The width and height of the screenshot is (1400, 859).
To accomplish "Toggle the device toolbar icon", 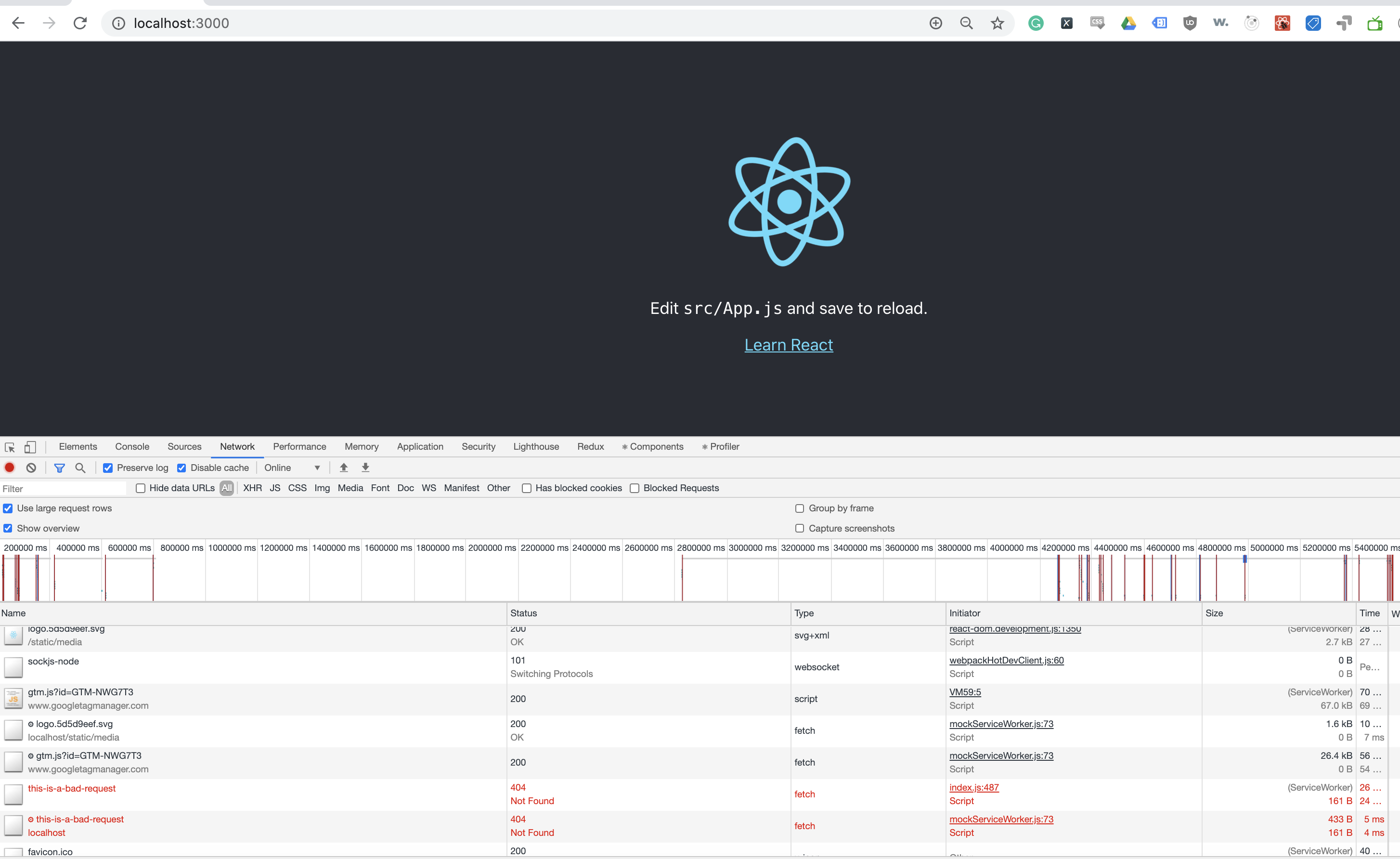I will [x=30, y=447].
